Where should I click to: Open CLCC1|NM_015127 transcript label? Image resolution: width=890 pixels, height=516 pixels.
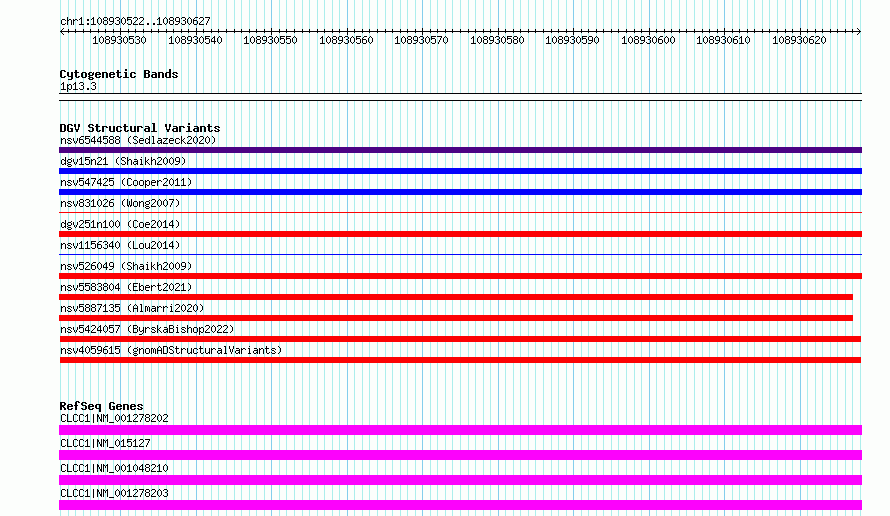pos(105,443)
